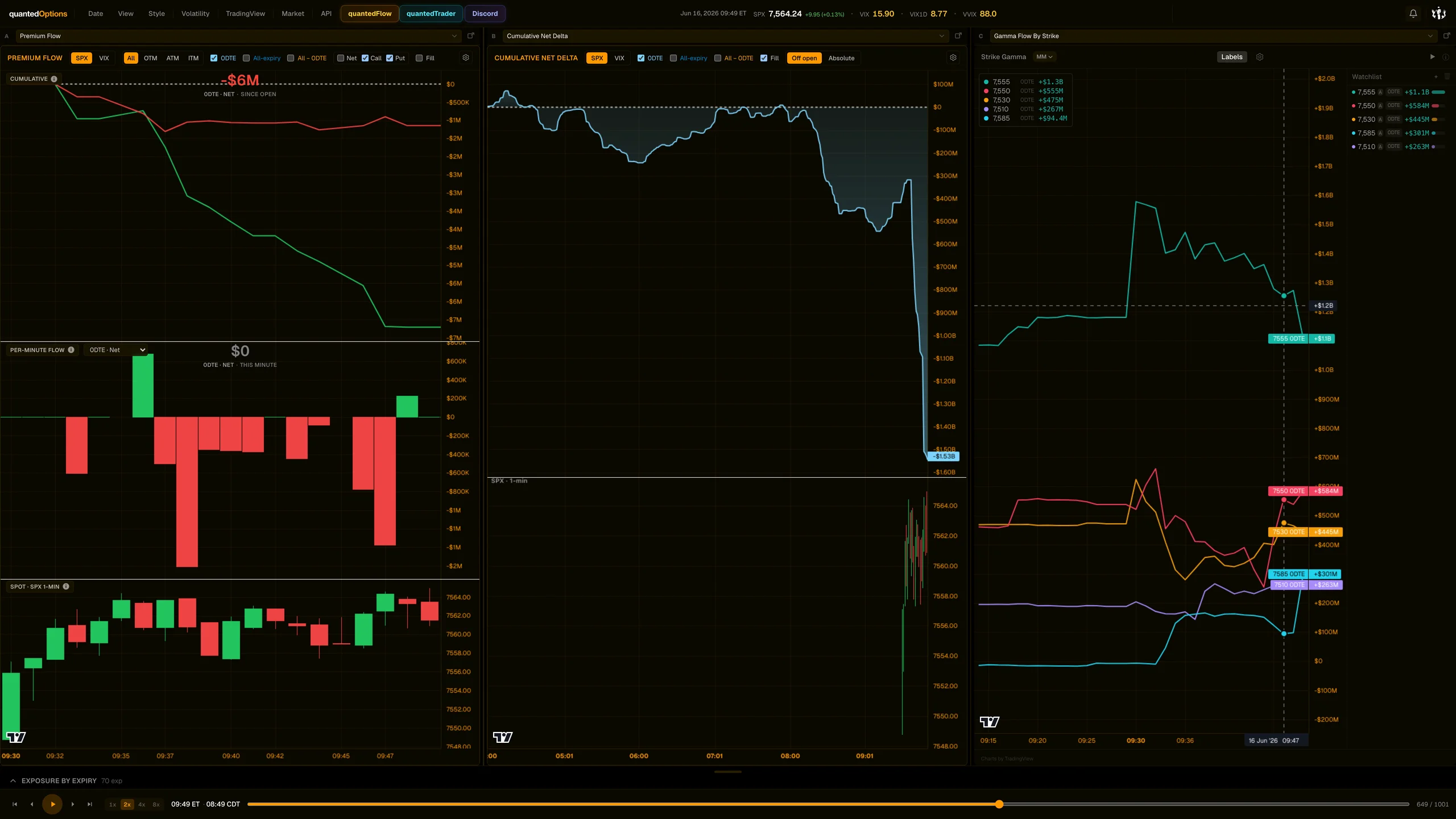Add a strike with the Watchlist plus
Screen dimensions: 1456x819
tap(1436, 77)
